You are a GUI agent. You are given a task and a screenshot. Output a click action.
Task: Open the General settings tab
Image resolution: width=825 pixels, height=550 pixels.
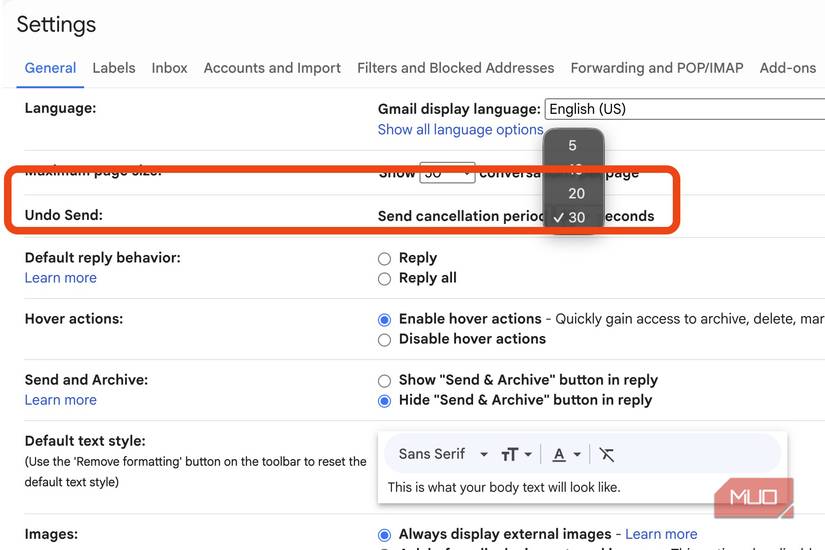click(x=51, y=68)
